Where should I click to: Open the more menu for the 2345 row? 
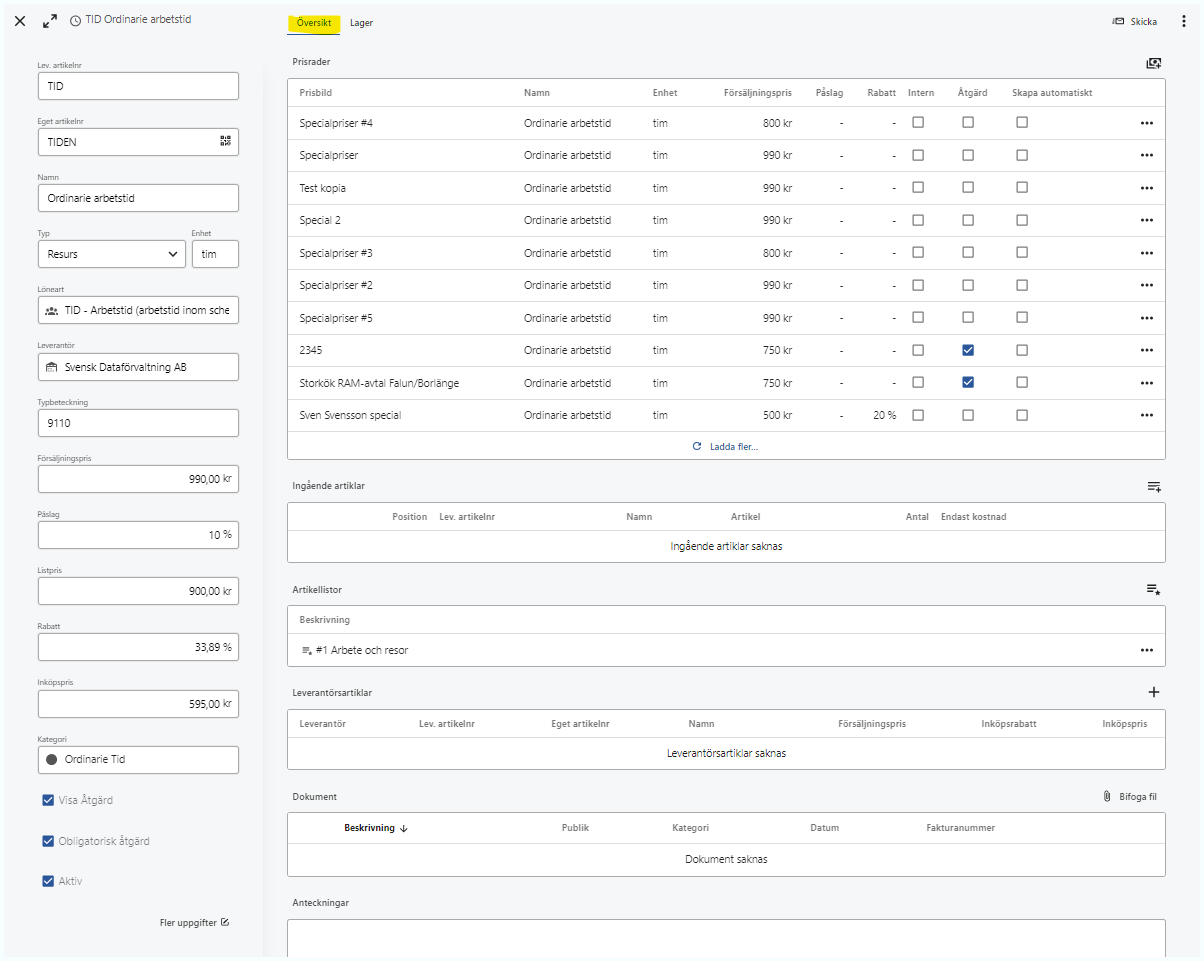point(1146,350)
